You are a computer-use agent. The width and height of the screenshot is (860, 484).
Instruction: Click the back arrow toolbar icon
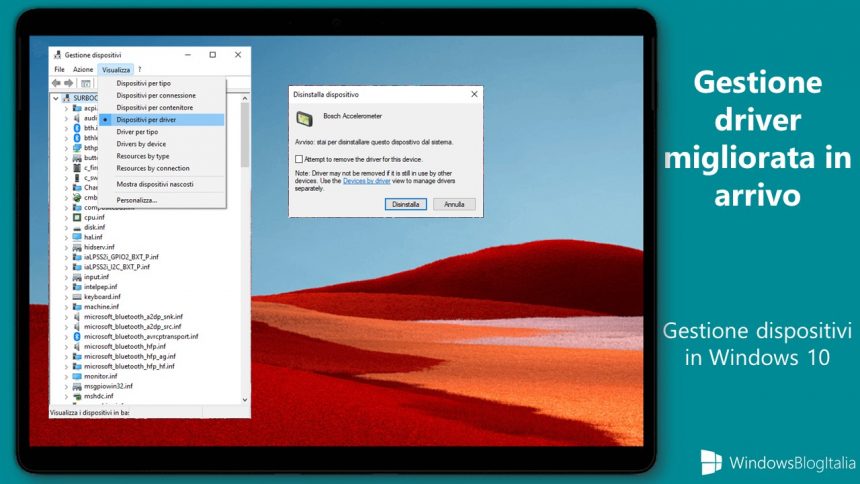coord(56,83)
